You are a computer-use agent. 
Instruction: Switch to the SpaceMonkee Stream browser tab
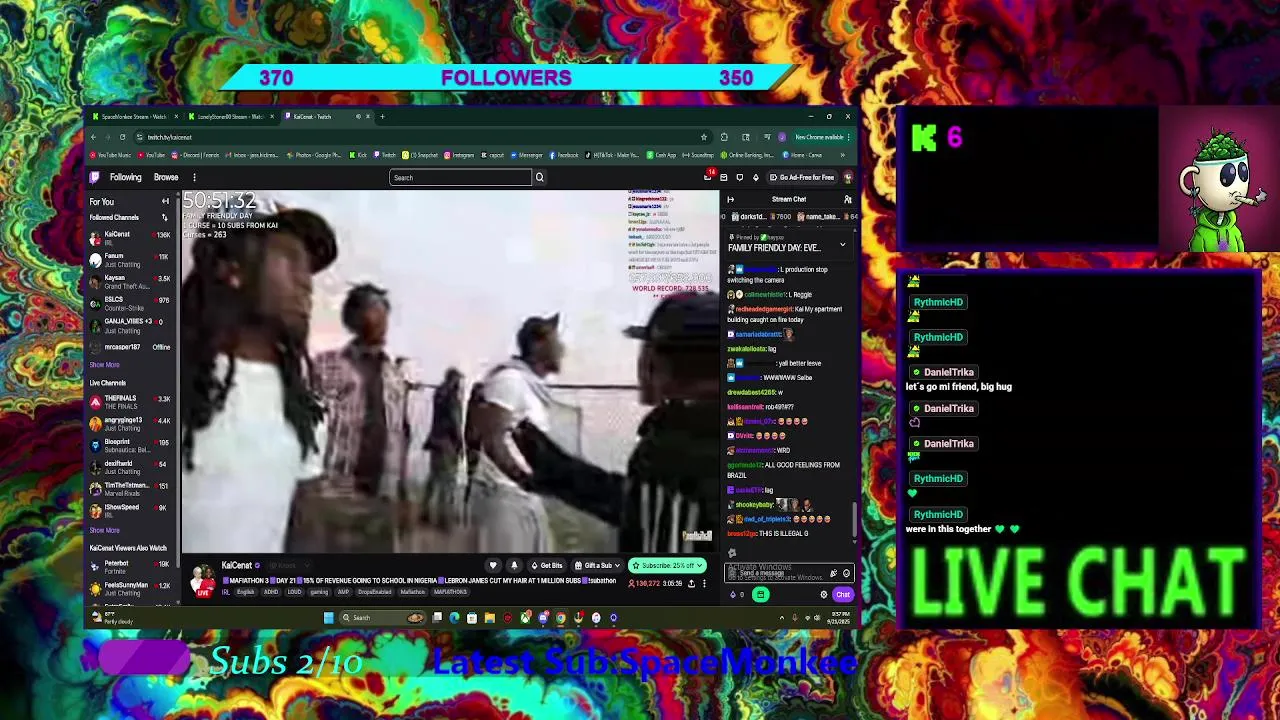(134, 116)
